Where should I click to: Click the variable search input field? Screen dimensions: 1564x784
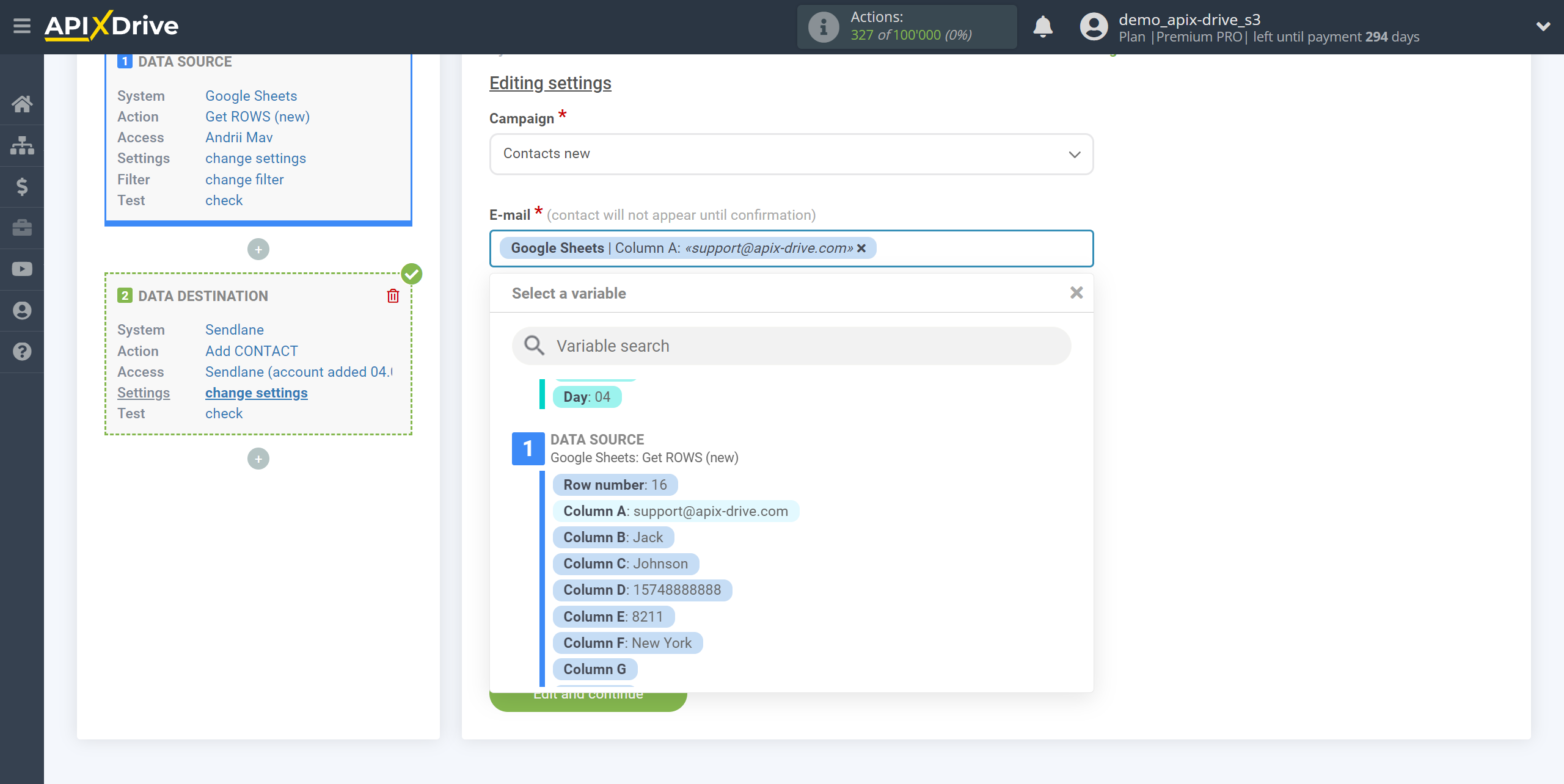pyautogui.click(x=791, y=346)
